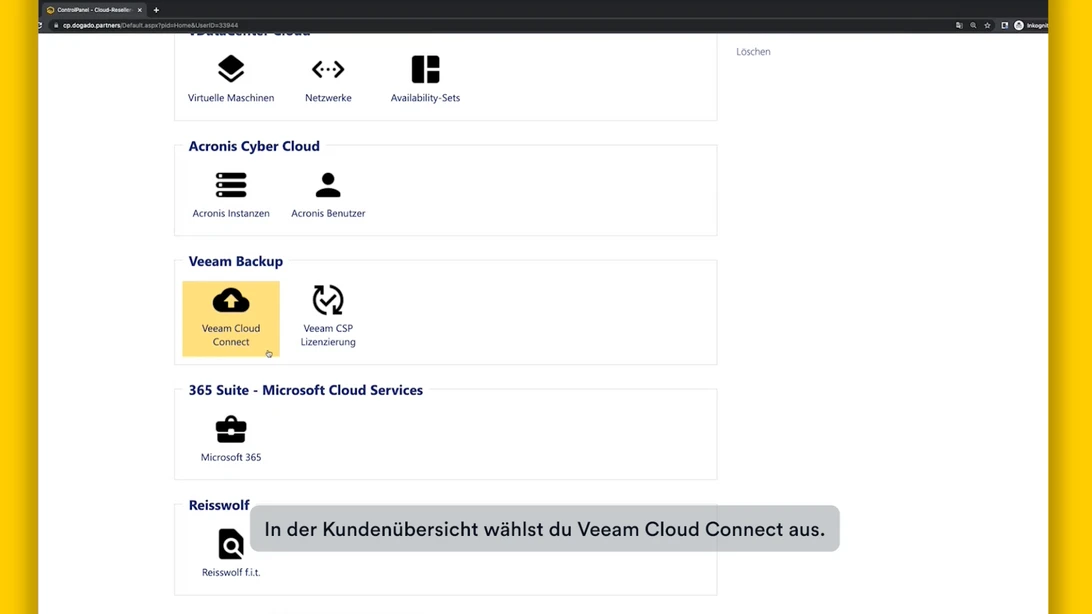Screen dimensions: 1092x614
Task: Close the ControlPanel browser tab
Action: [x=139, y=10]
